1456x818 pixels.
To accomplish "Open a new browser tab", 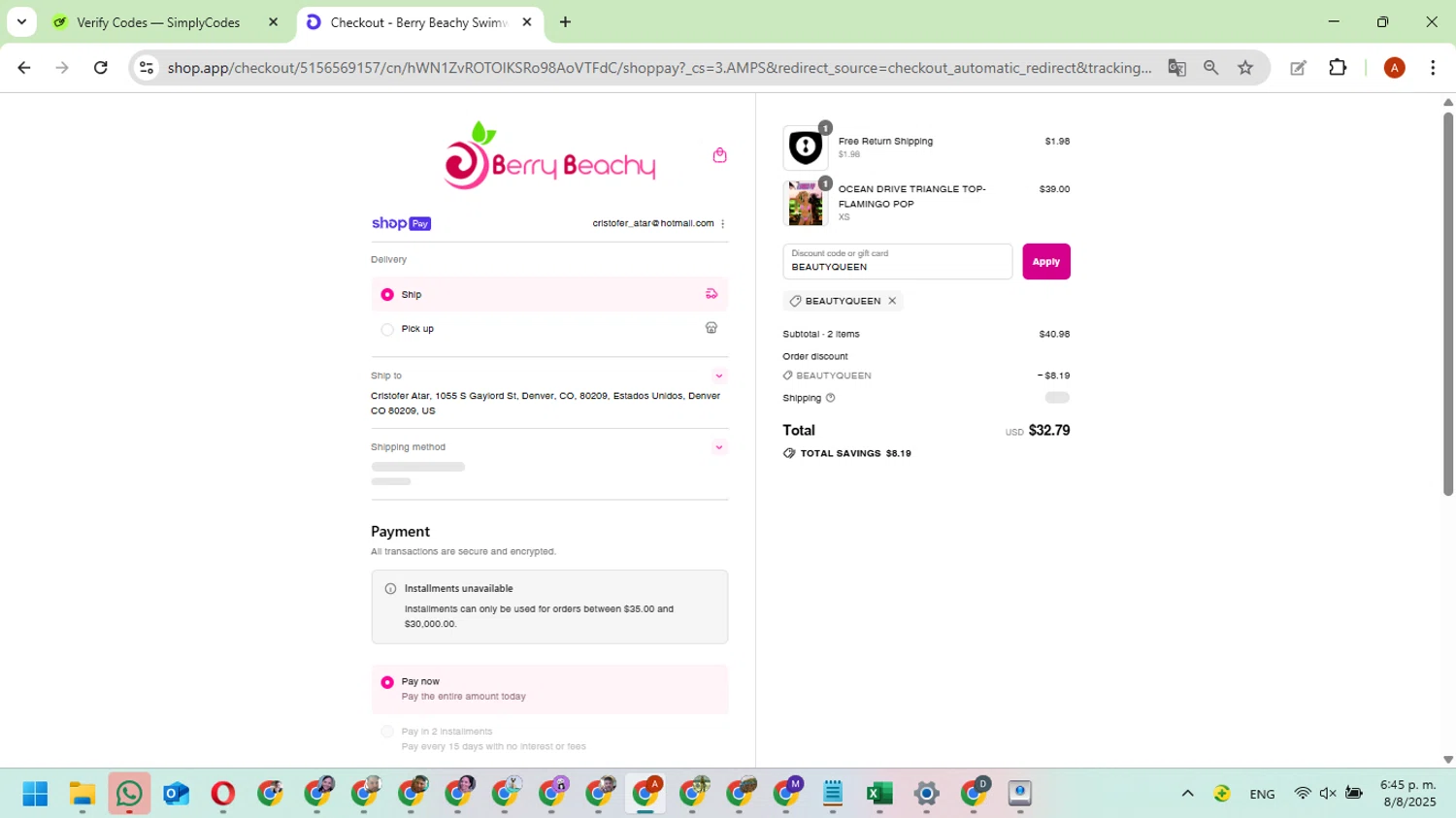I will [565, 22].
